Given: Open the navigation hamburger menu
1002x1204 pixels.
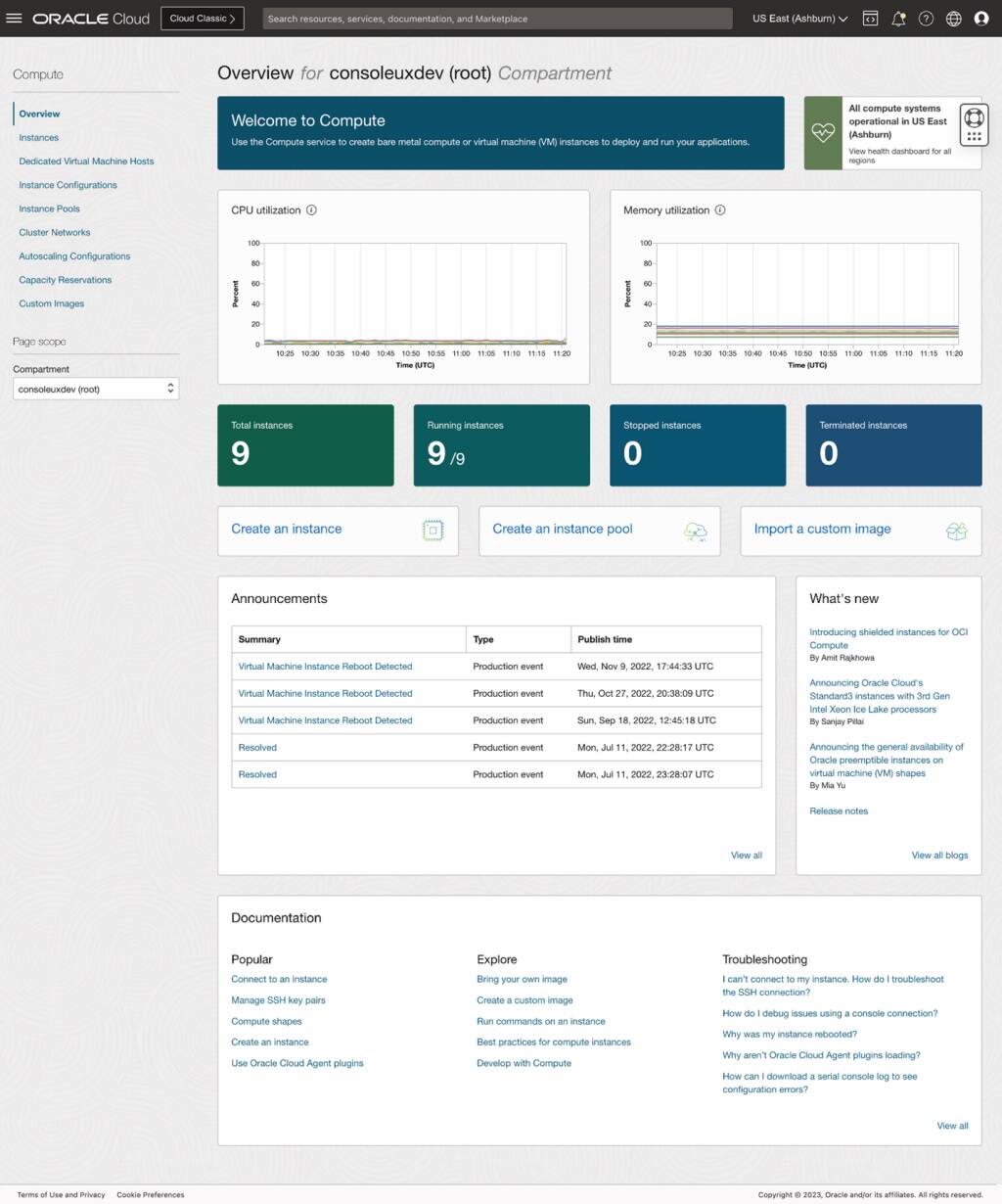Looking at the screenshot, I should [14, 17].
